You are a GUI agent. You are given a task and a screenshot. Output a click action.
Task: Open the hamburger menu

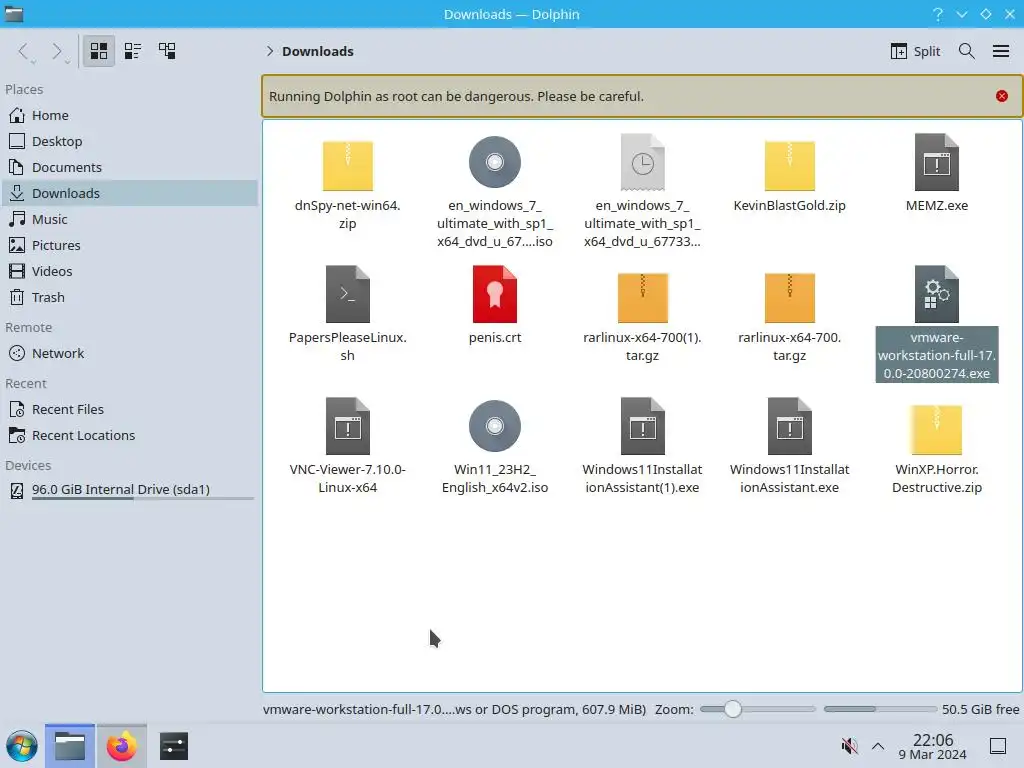pos(1000,51)
